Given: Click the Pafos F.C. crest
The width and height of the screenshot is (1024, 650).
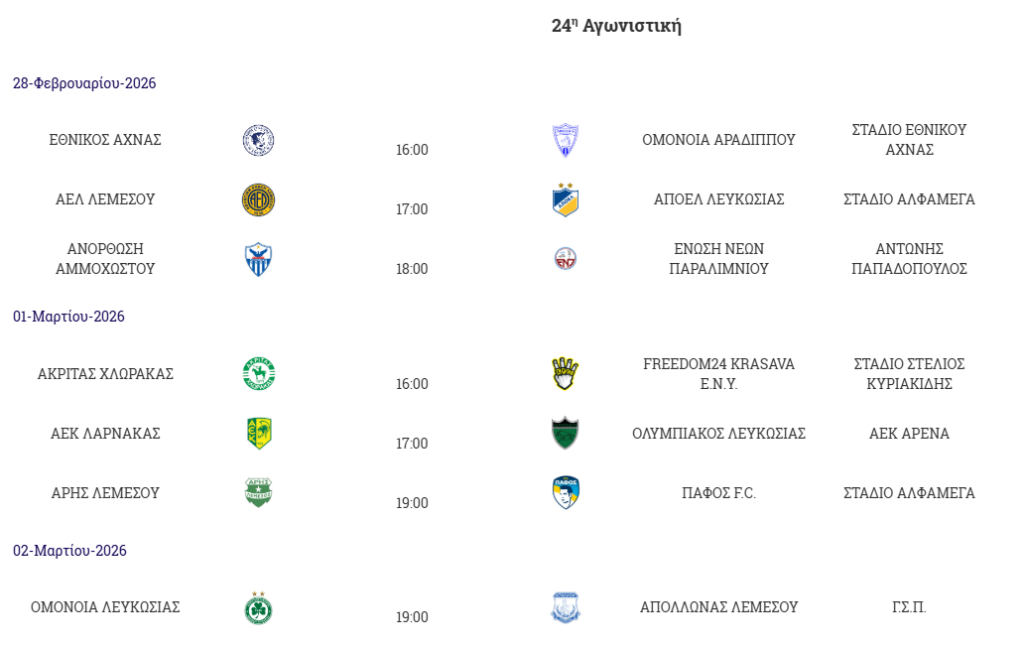Looking at the screenshot, I should (x=566, y=493).
